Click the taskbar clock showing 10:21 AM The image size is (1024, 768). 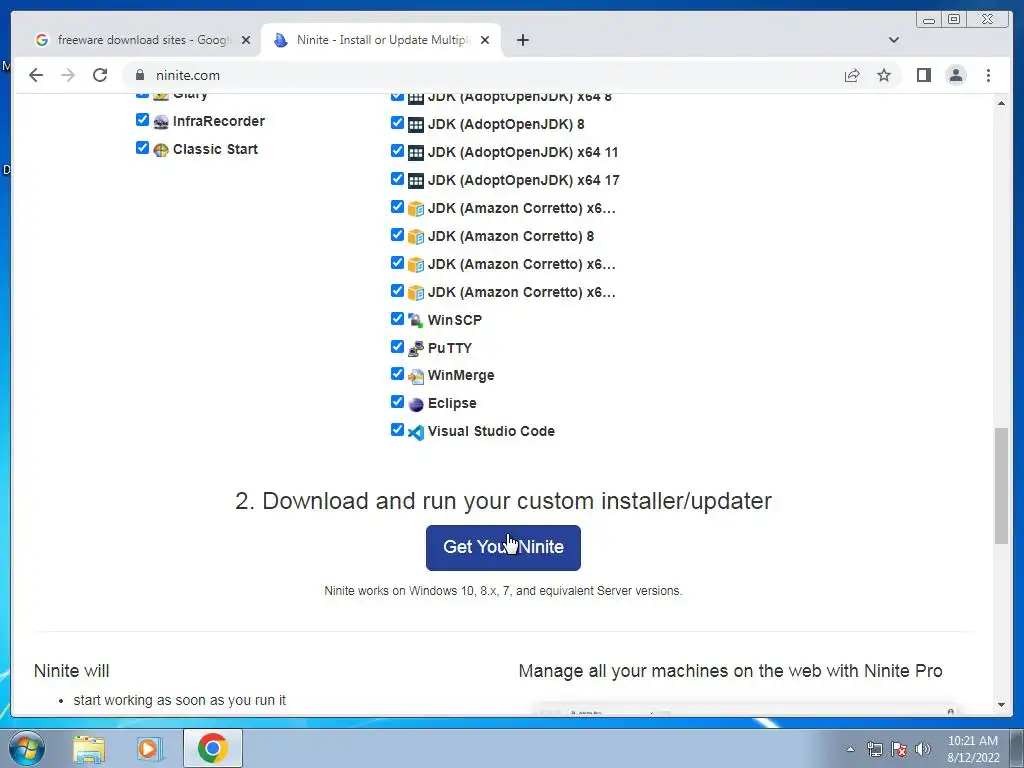[x=973, y=749]
